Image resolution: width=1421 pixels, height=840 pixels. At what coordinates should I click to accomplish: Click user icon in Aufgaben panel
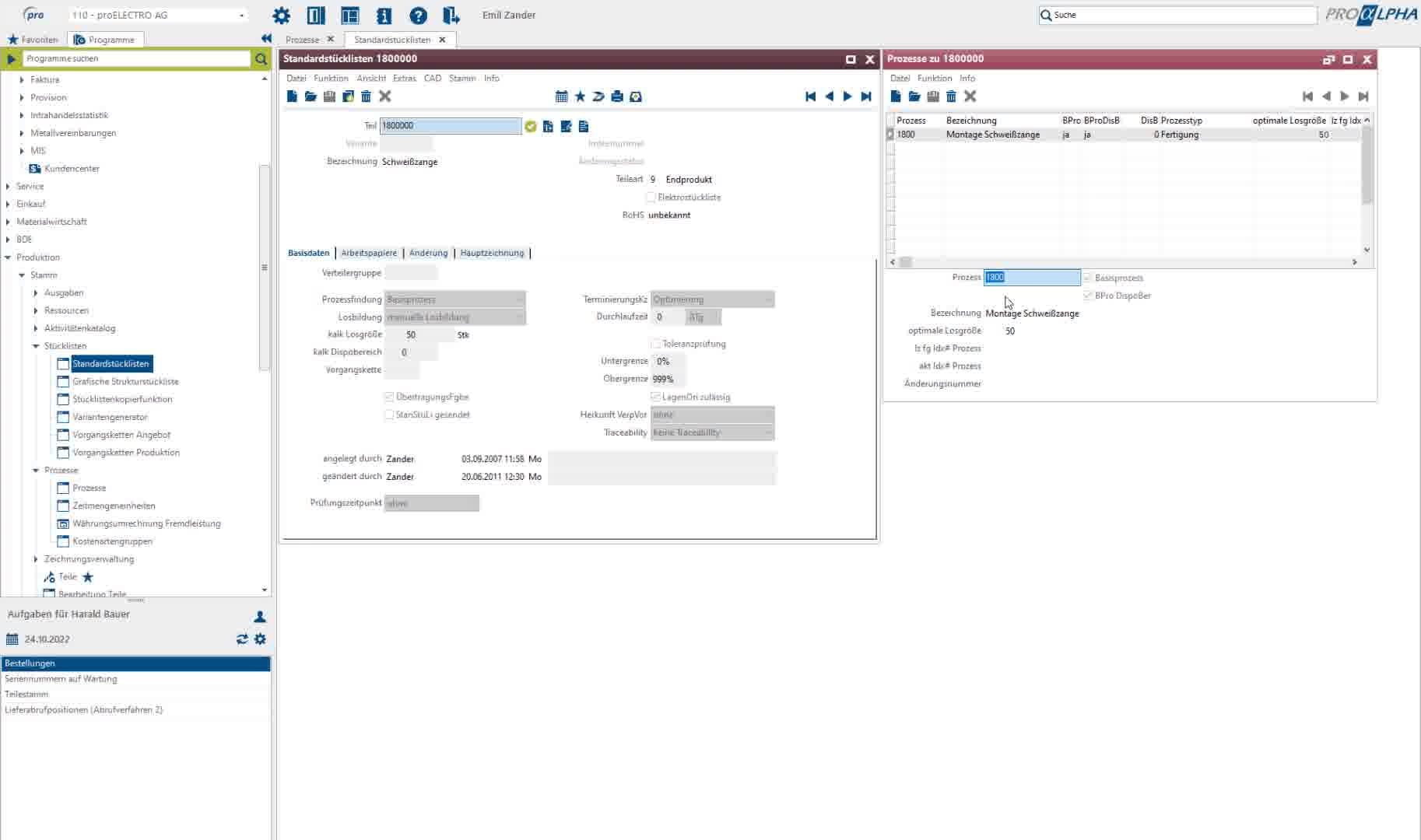point(260,616)
